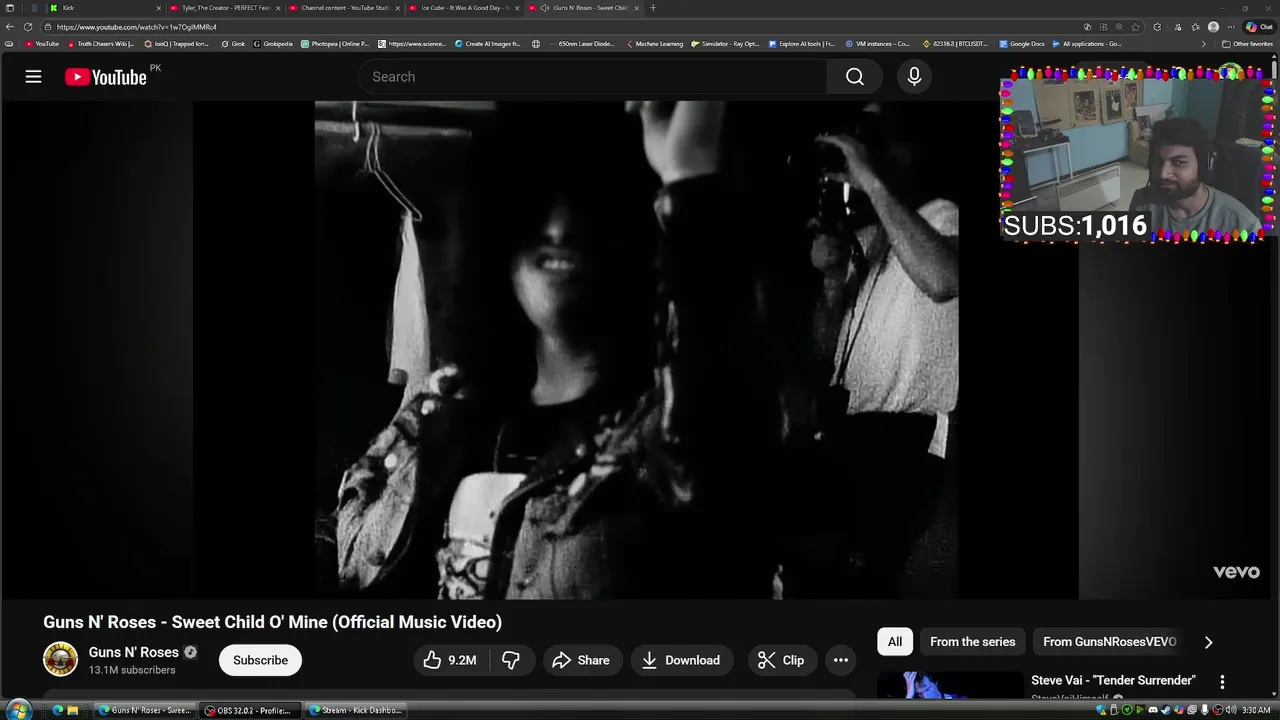Open the Steve Vai video thumbnail

[950, 685]
